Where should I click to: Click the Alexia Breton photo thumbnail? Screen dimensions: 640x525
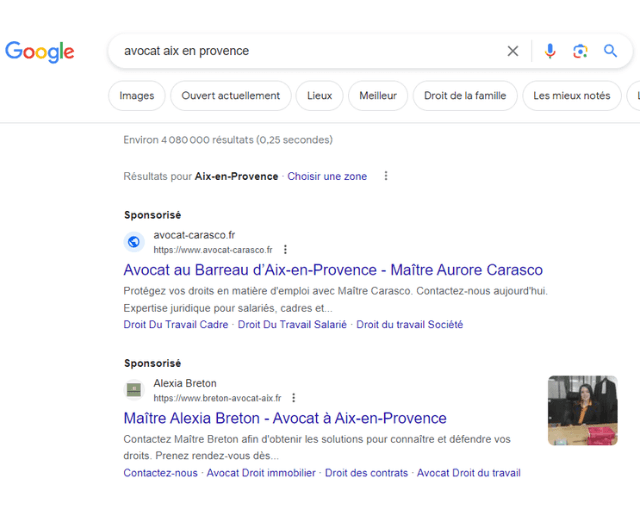click(x=582, y=410)
